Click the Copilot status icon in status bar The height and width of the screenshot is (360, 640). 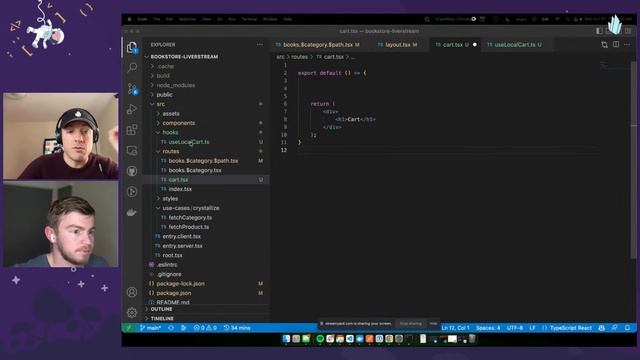tap(601, 328)
